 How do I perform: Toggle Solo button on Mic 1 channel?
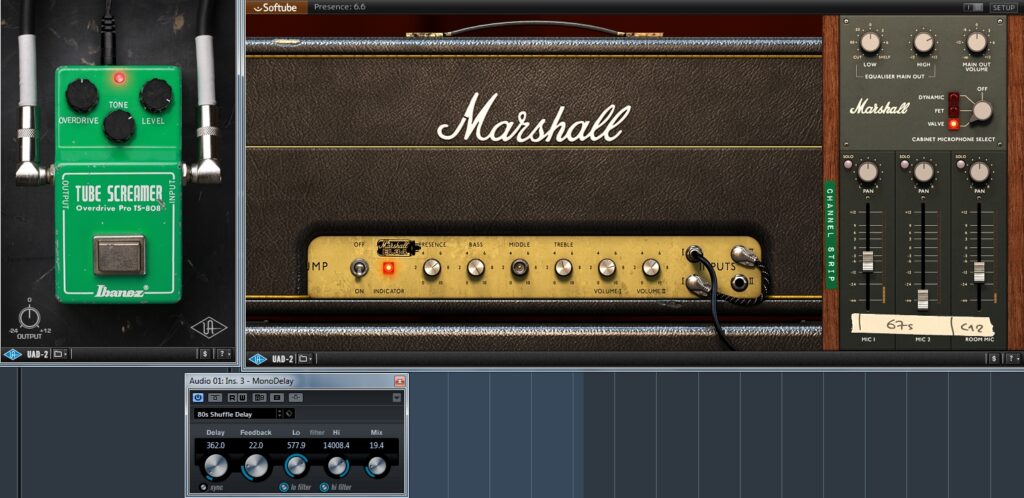coord(848,164)
